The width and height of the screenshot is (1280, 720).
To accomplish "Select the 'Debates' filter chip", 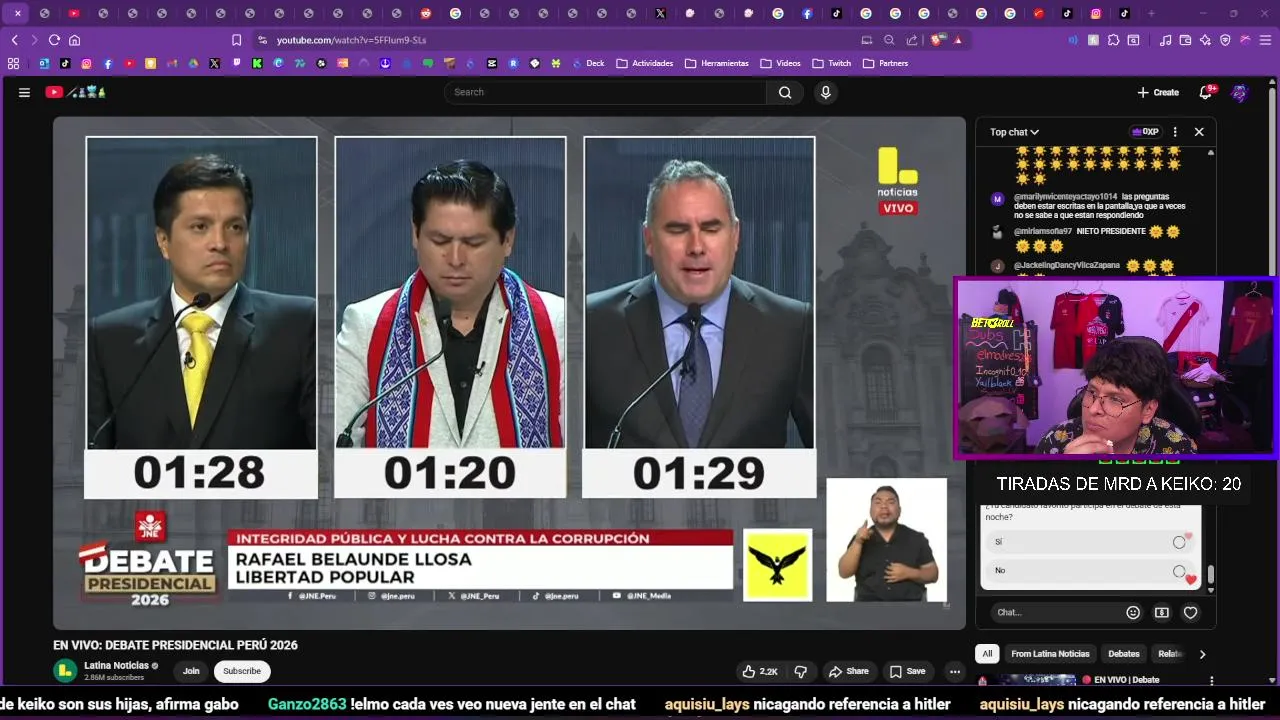I will point(1123,654).
